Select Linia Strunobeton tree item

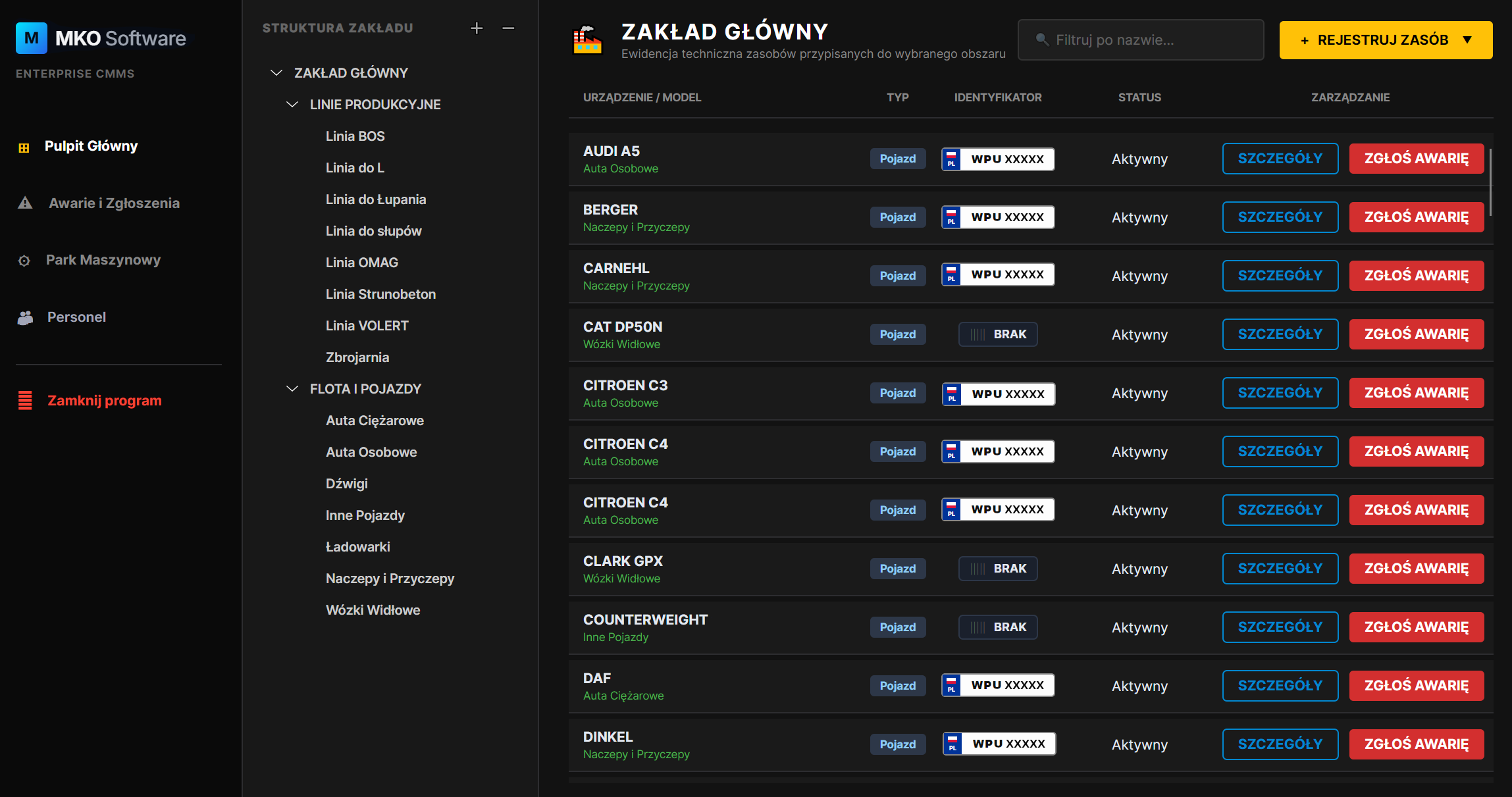[x=380, y=294]
